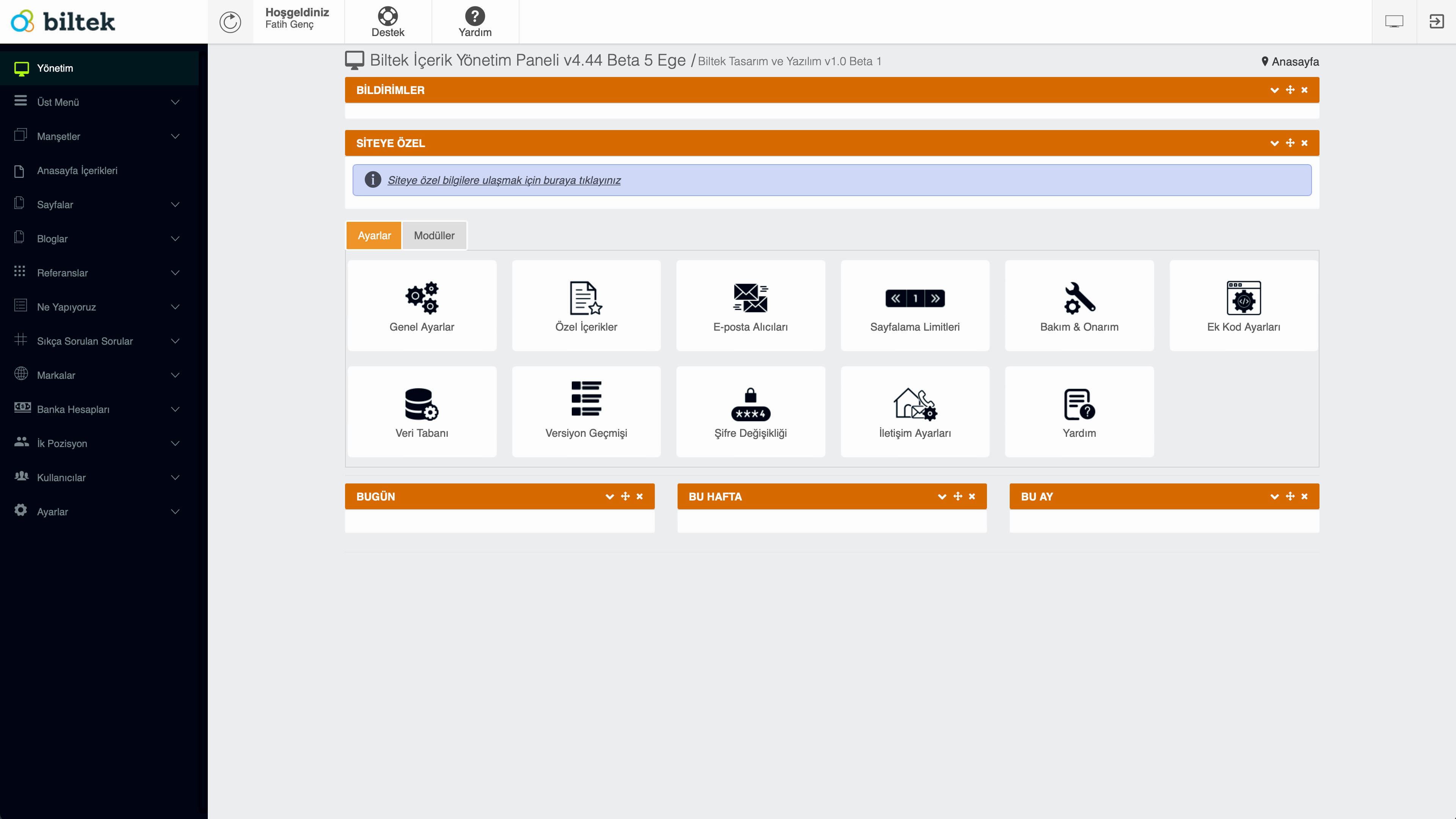Screen dimensions: 1456x819
Task: Click the Siteye özel bilgilere link
Action: tap(504, 180)
